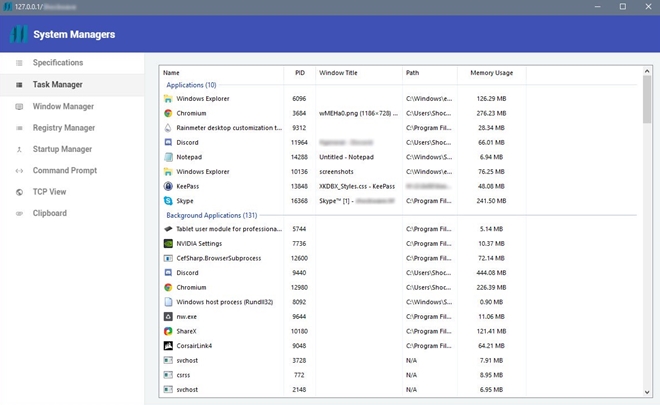
Task: Open the Specifications sidebar item
Action: tap(72, 63)
